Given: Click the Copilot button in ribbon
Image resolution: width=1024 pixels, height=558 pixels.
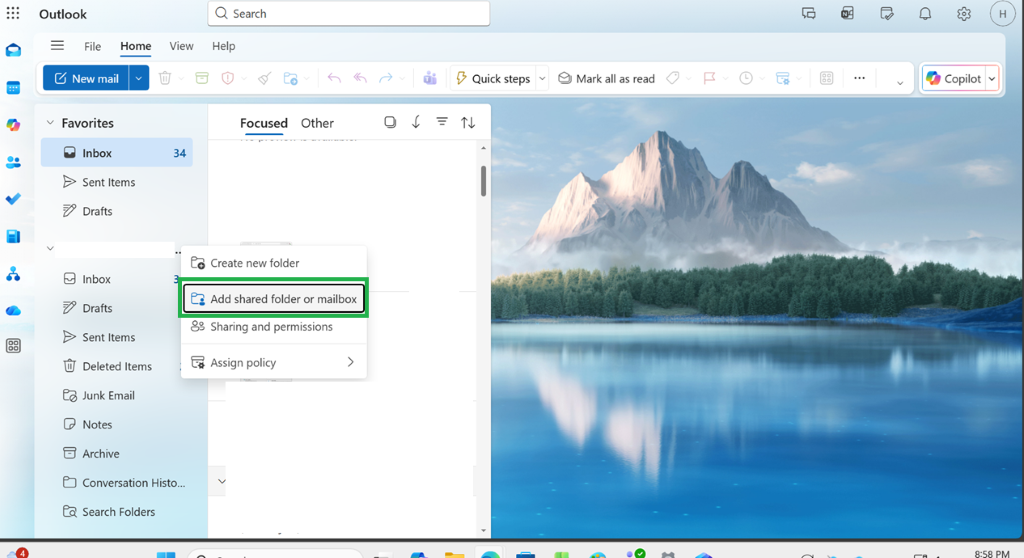Looking at the screenshot, I should click(953, 78).
